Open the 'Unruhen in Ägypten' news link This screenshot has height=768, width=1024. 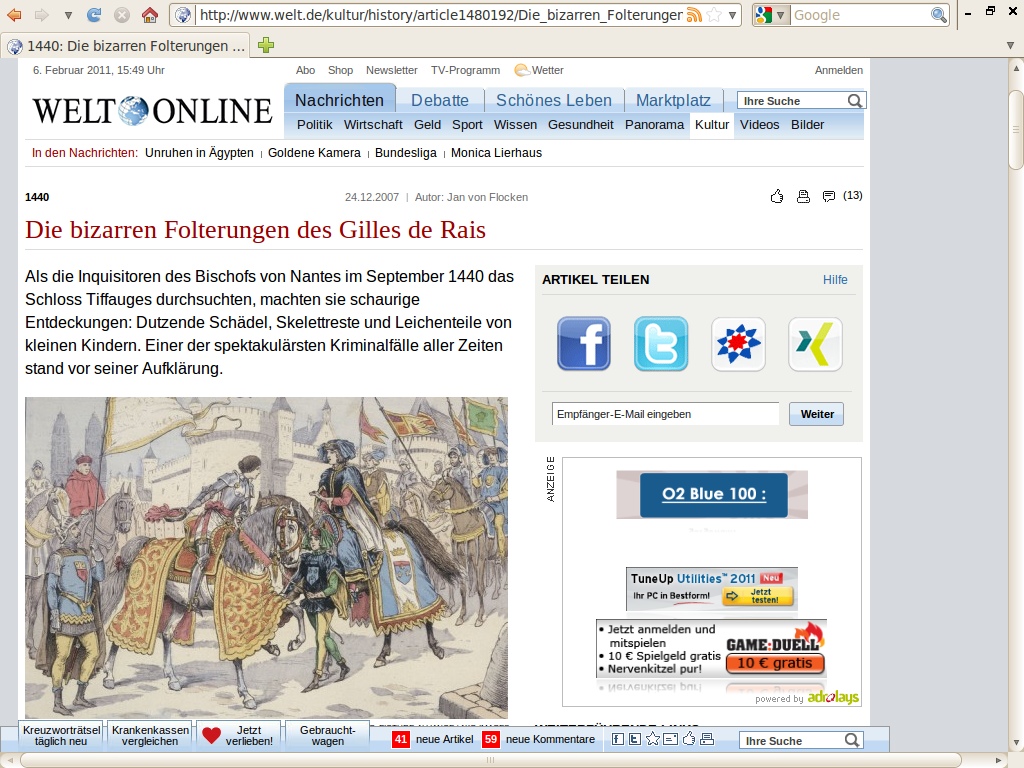pos(199,153)
